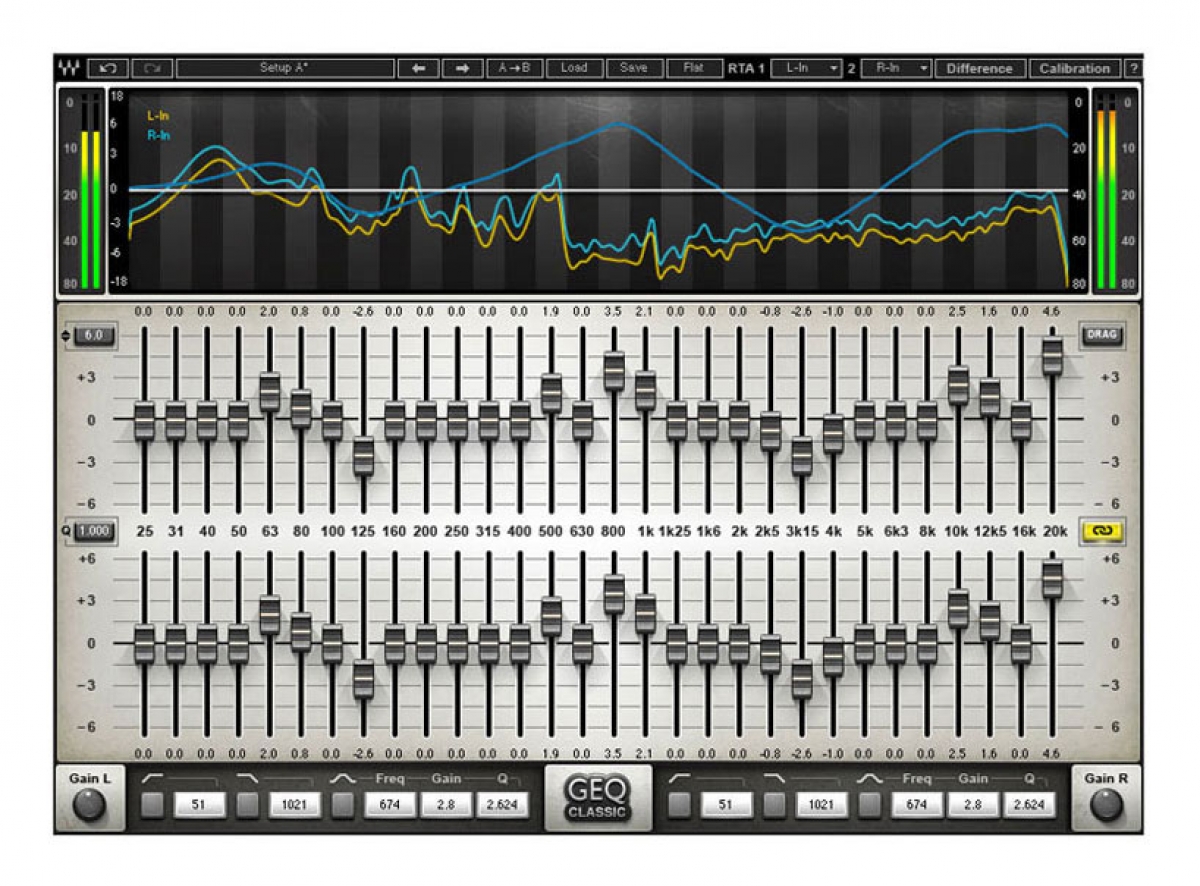Click the 51 high-pass frequency field near Gain L

199,805
